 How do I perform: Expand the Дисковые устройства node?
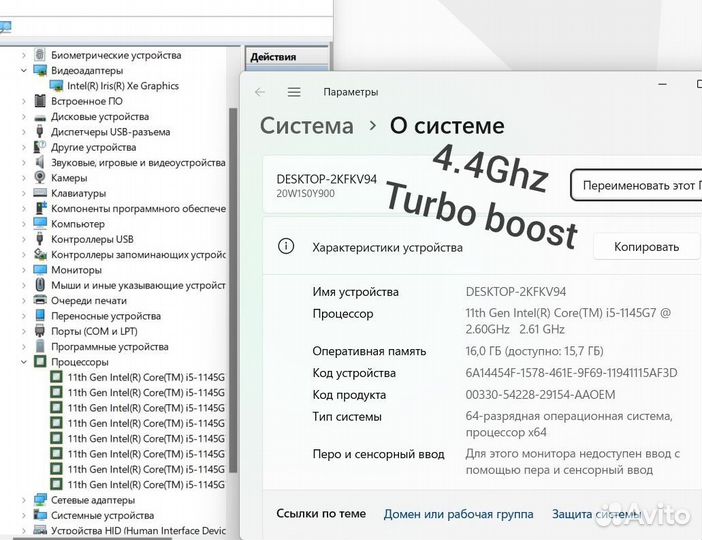tap(24, 116)
